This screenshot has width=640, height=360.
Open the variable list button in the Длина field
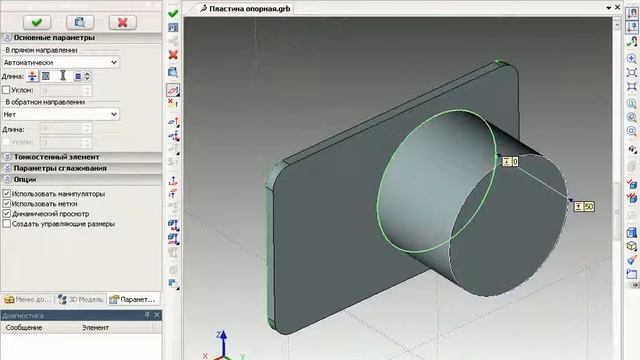[78, 76]
